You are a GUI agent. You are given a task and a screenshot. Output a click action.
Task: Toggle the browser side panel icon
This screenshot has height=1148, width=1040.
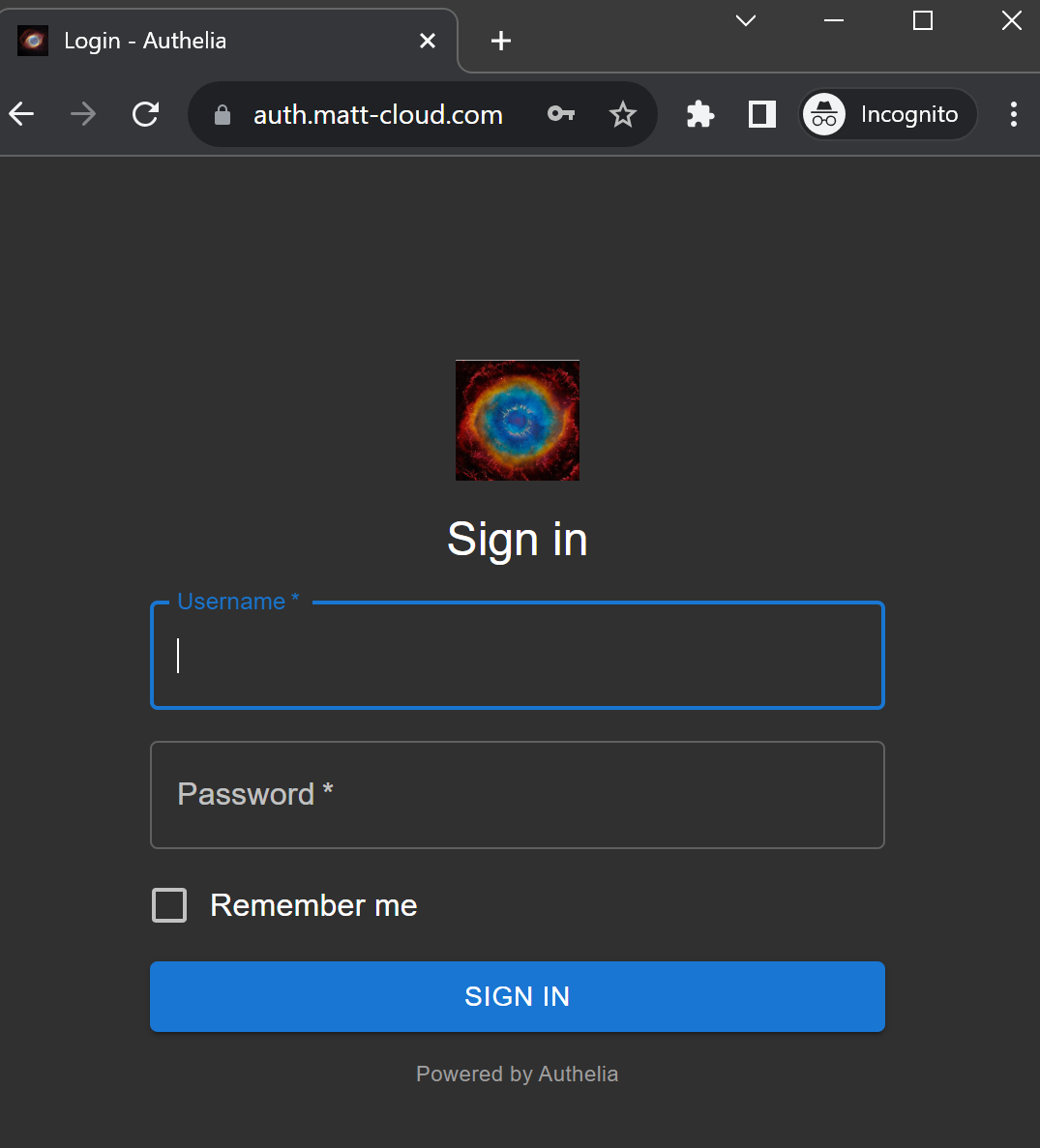pos(762,115)
